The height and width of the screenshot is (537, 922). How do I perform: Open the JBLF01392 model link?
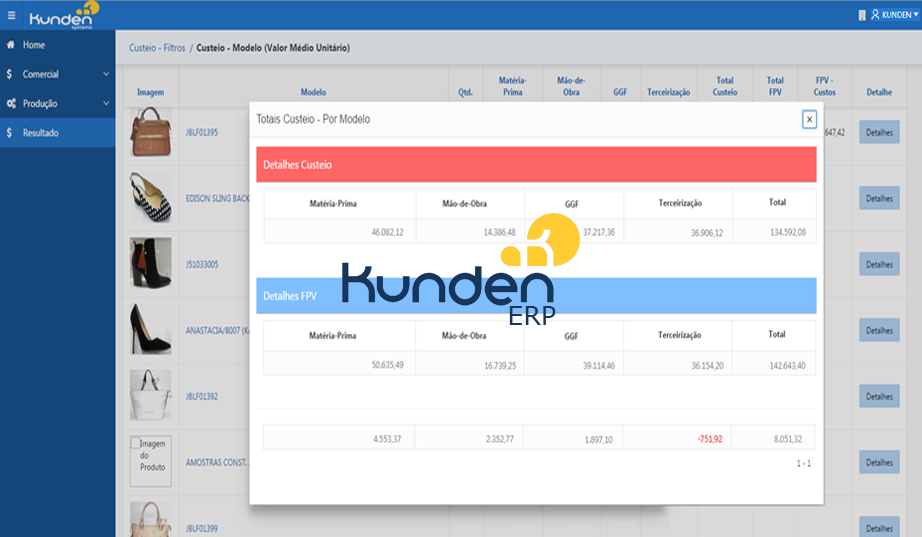click(x=202, y=396)
